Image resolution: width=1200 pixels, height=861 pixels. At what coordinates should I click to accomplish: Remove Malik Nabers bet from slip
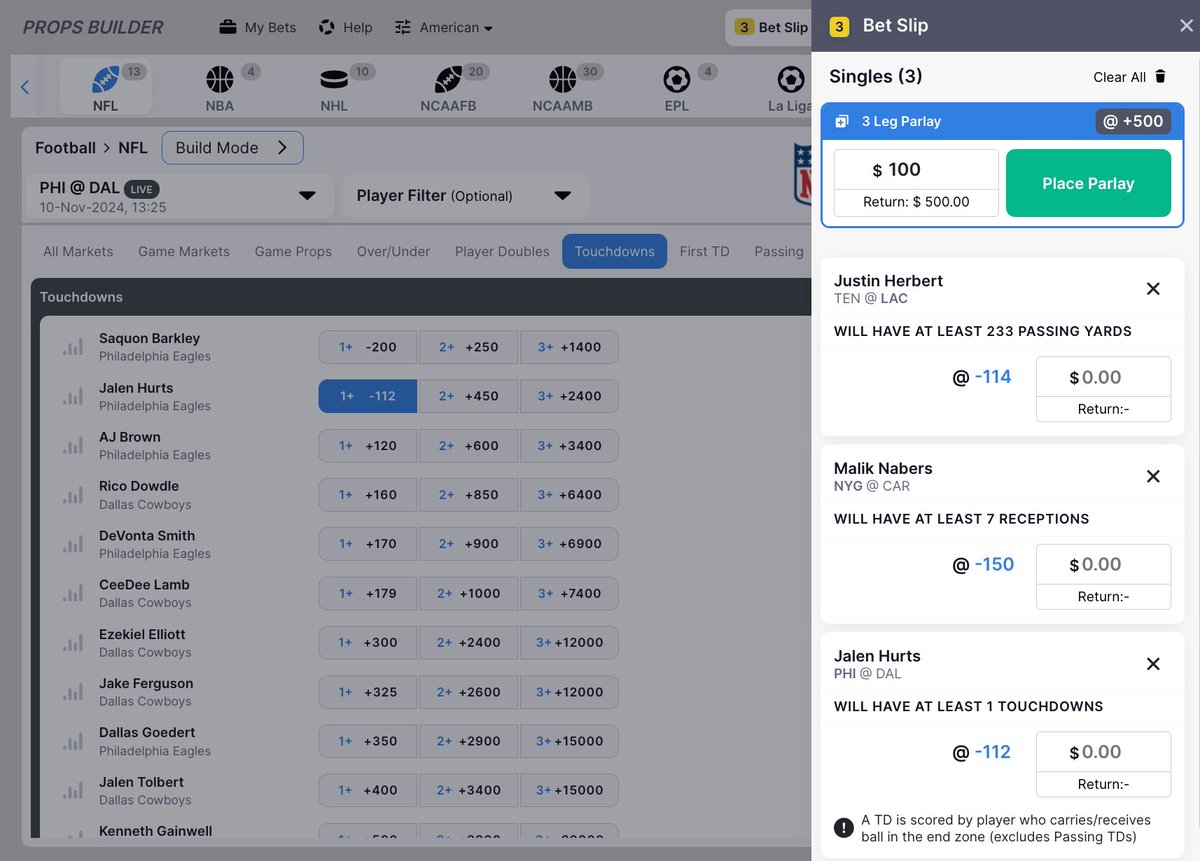(1153, 477)
